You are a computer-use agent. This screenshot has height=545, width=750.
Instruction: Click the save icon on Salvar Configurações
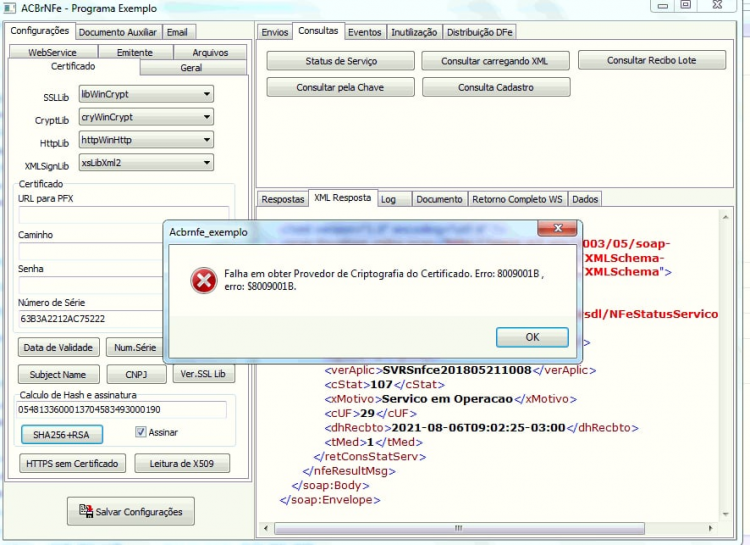coord(86,511)
